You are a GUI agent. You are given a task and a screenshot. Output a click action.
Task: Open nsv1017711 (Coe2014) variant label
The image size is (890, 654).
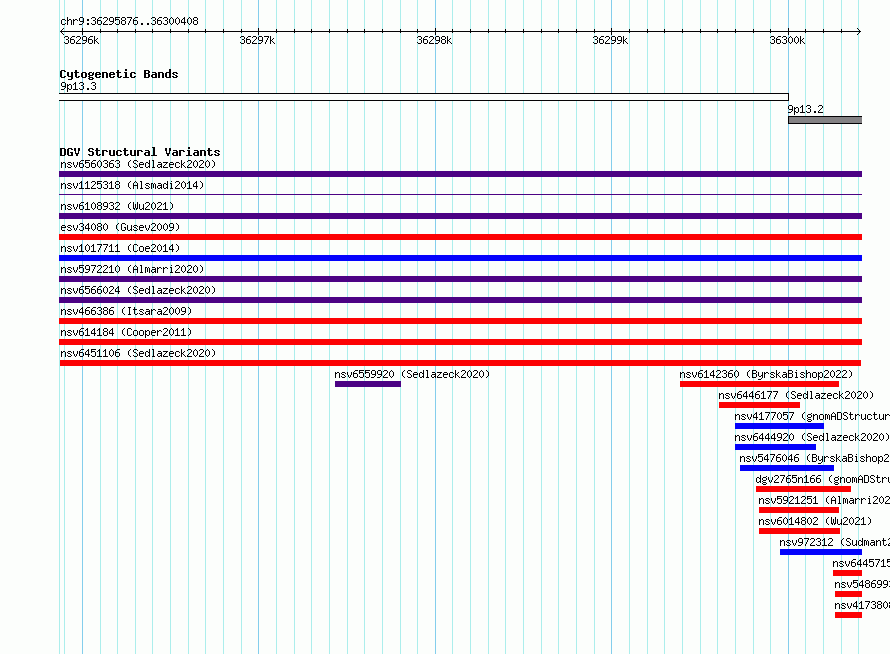pyautogui.click(x=120, y=248)
